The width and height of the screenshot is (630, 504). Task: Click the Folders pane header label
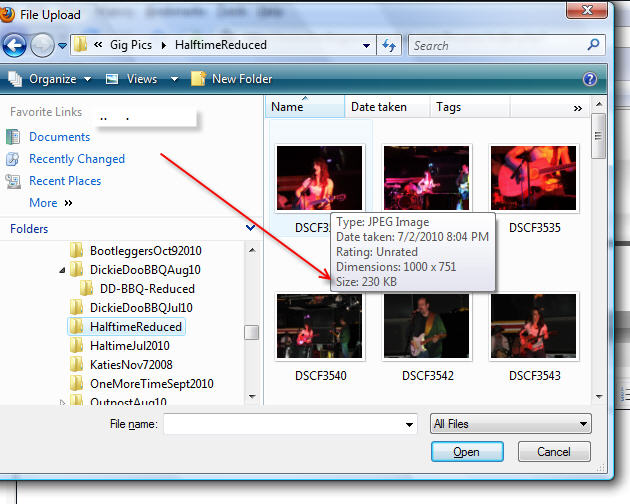click(29, 229)
